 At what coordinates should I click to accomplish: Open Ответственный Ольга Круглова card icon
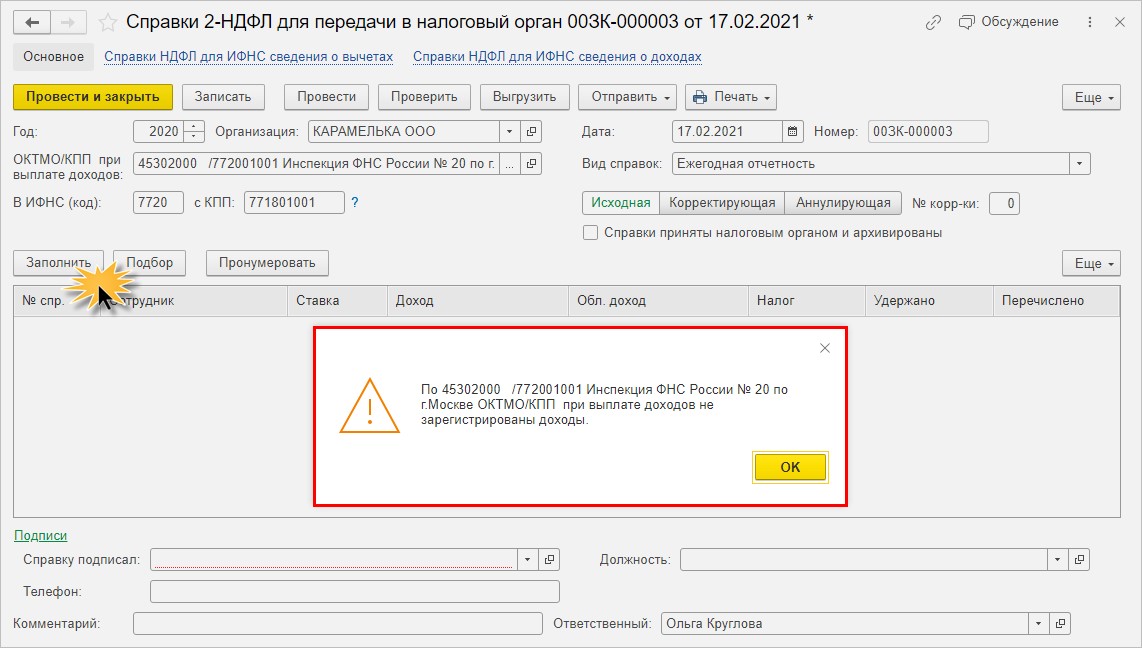(x=1060, y=623)
